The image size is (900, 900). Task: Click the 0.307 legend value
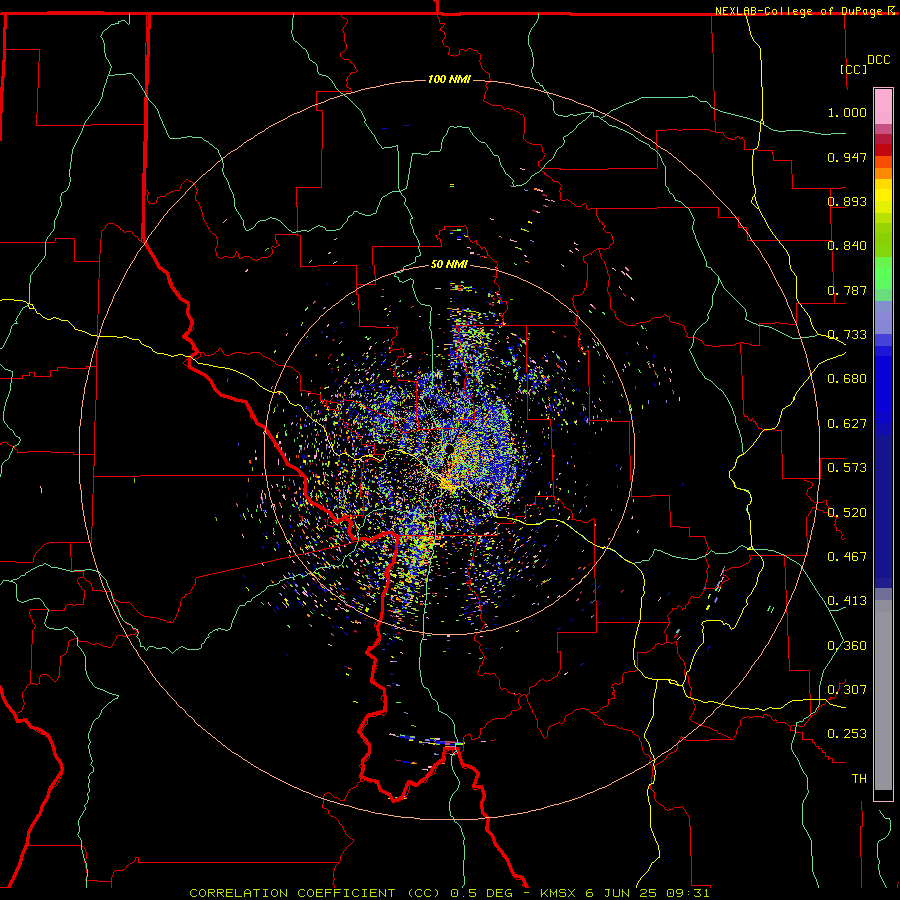[x=847, y=690]
